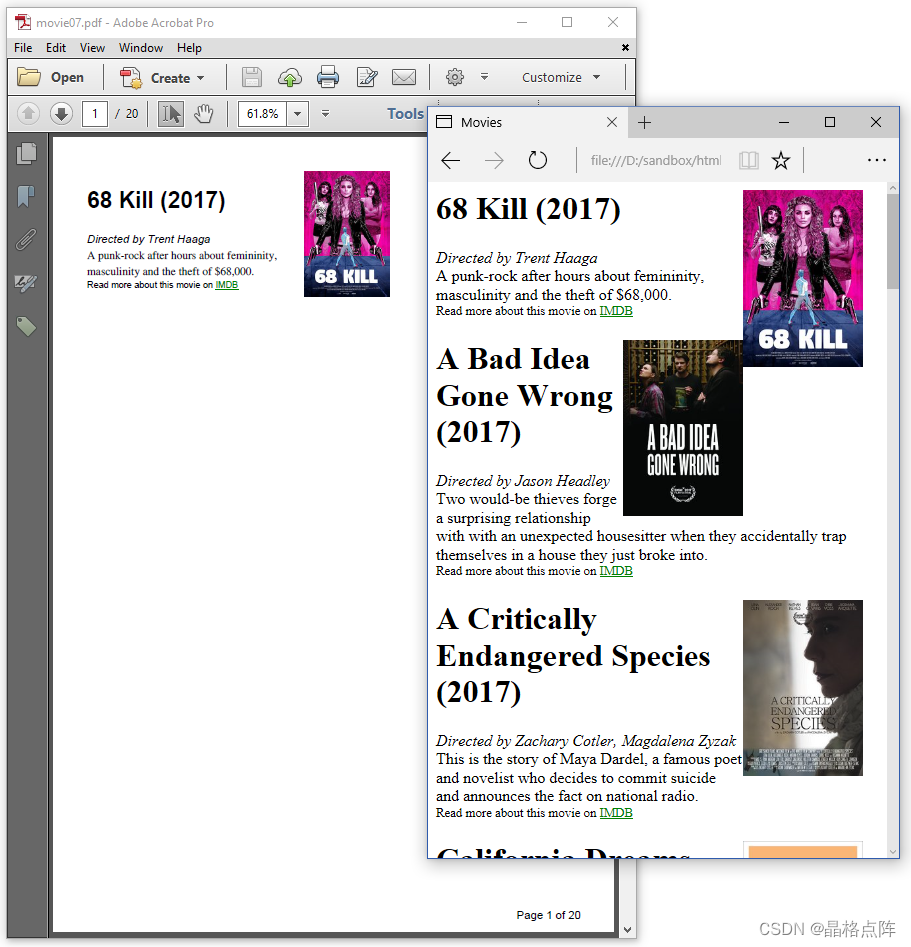The width and height of the screenshot is (911, 947).
Task: Click 'Directed by Zachary Cotler, Magdalena Zyzak' text
Action: click(586, 741)
